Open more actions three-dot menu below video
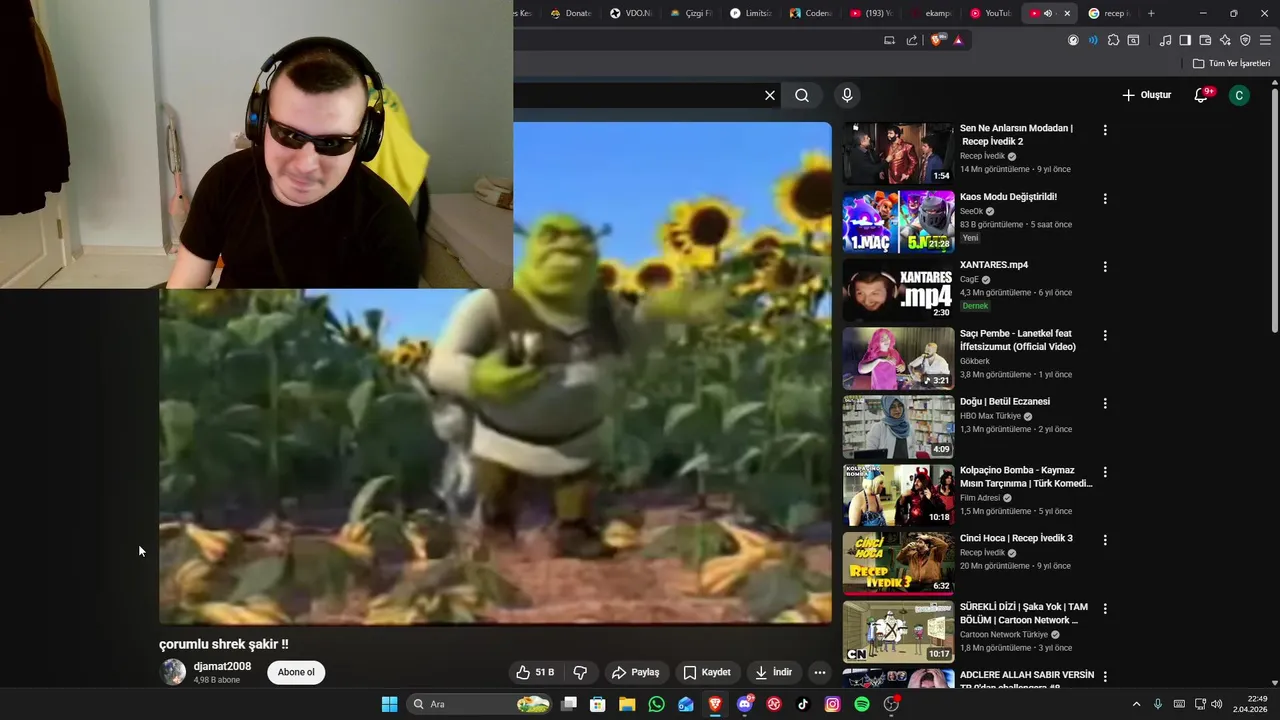 [820, 672]
